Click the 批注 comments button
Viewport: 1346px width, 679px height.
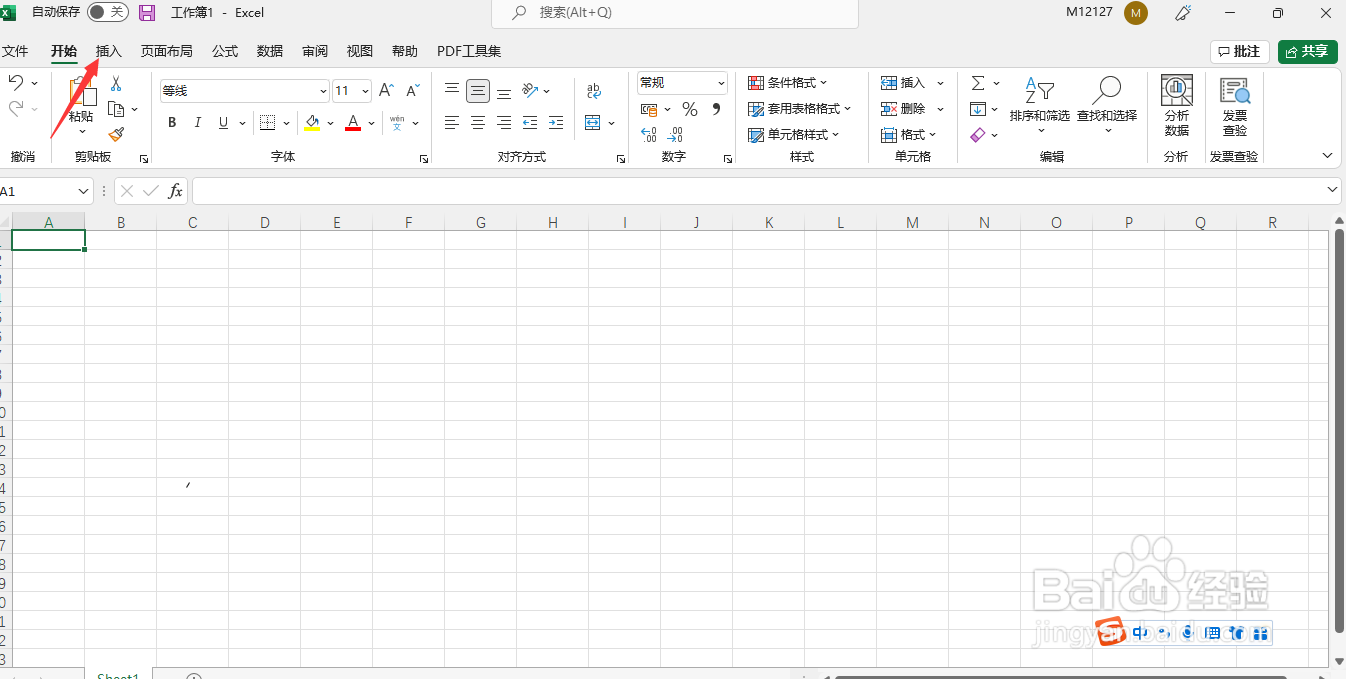point(1240,51)
